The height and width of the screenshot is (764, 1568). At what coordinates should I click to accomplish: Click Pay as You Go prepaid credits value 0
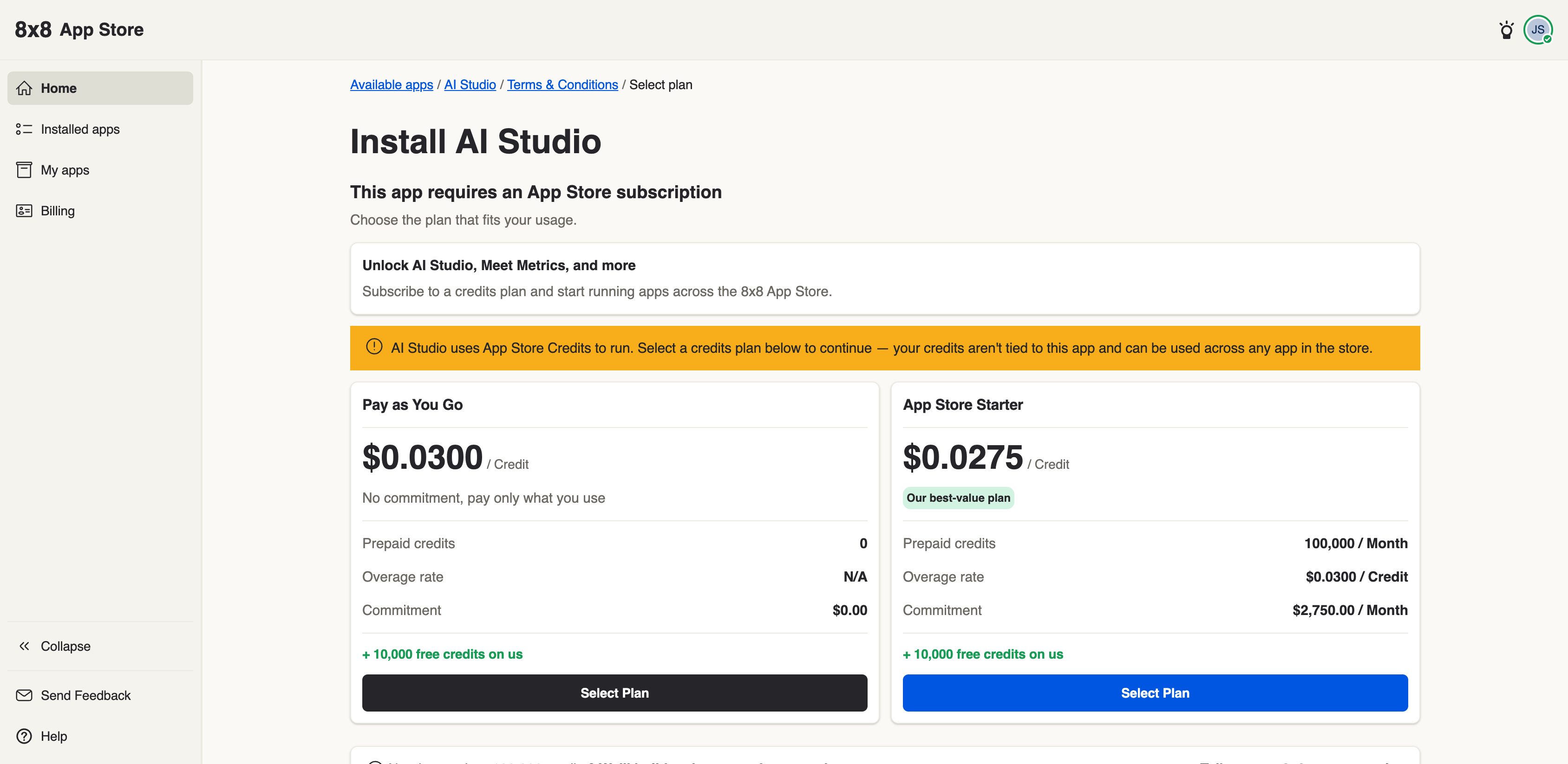tap(863, 544)
